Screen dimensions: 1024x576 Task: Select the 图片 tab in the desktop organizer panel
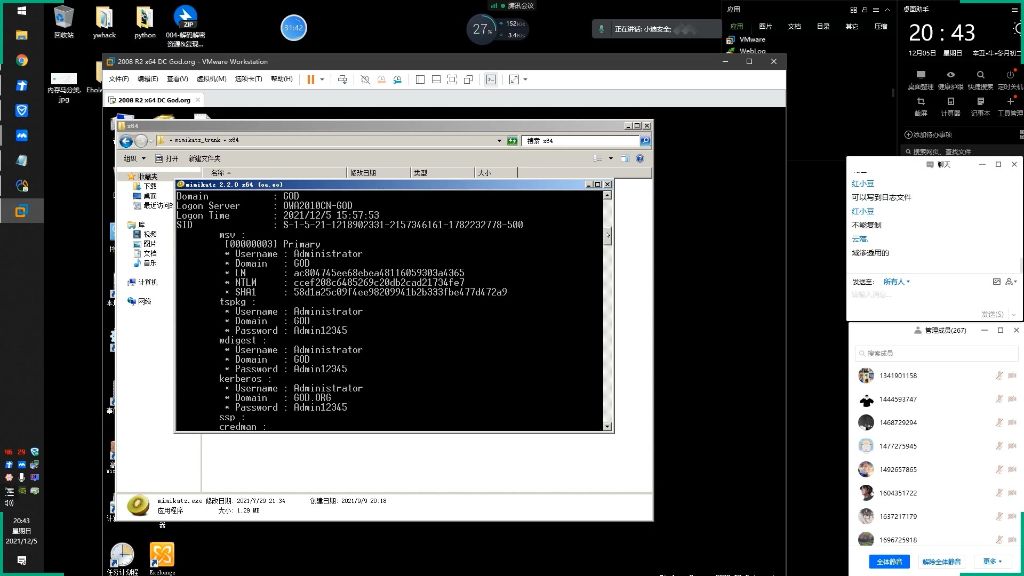[765, 26]
